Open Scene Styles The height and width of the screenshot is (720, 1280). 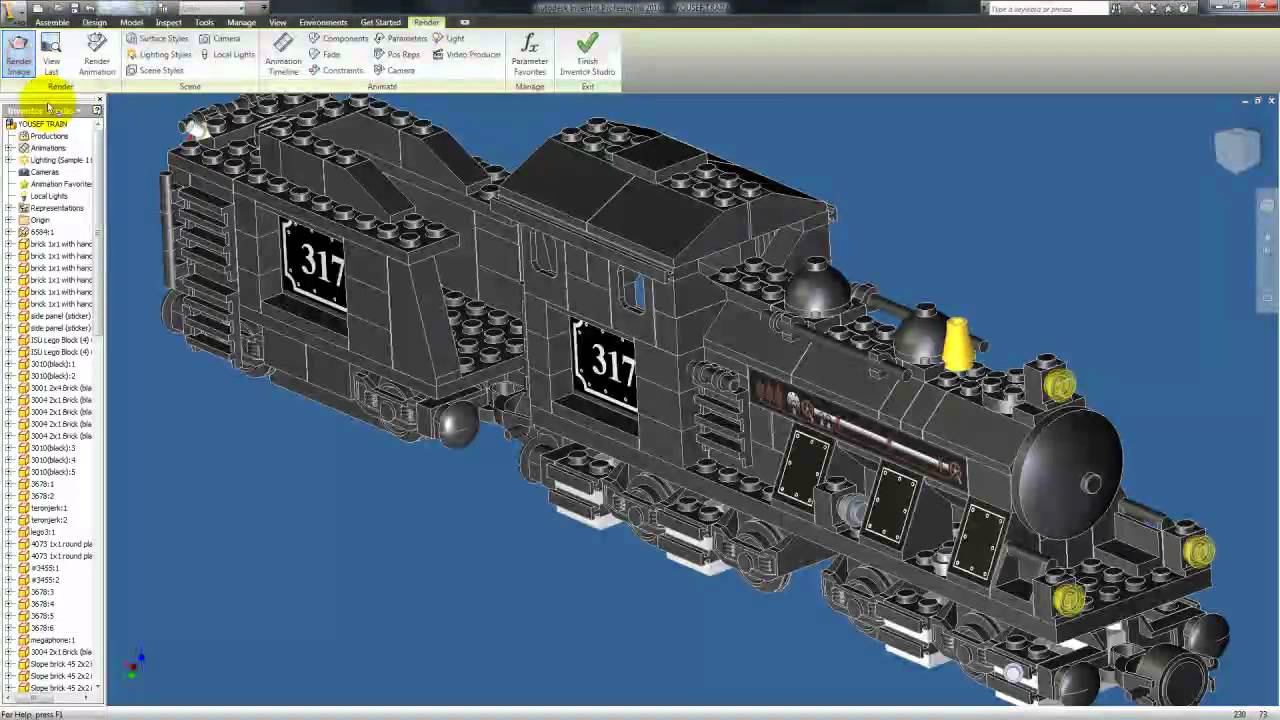pos(155,70)
